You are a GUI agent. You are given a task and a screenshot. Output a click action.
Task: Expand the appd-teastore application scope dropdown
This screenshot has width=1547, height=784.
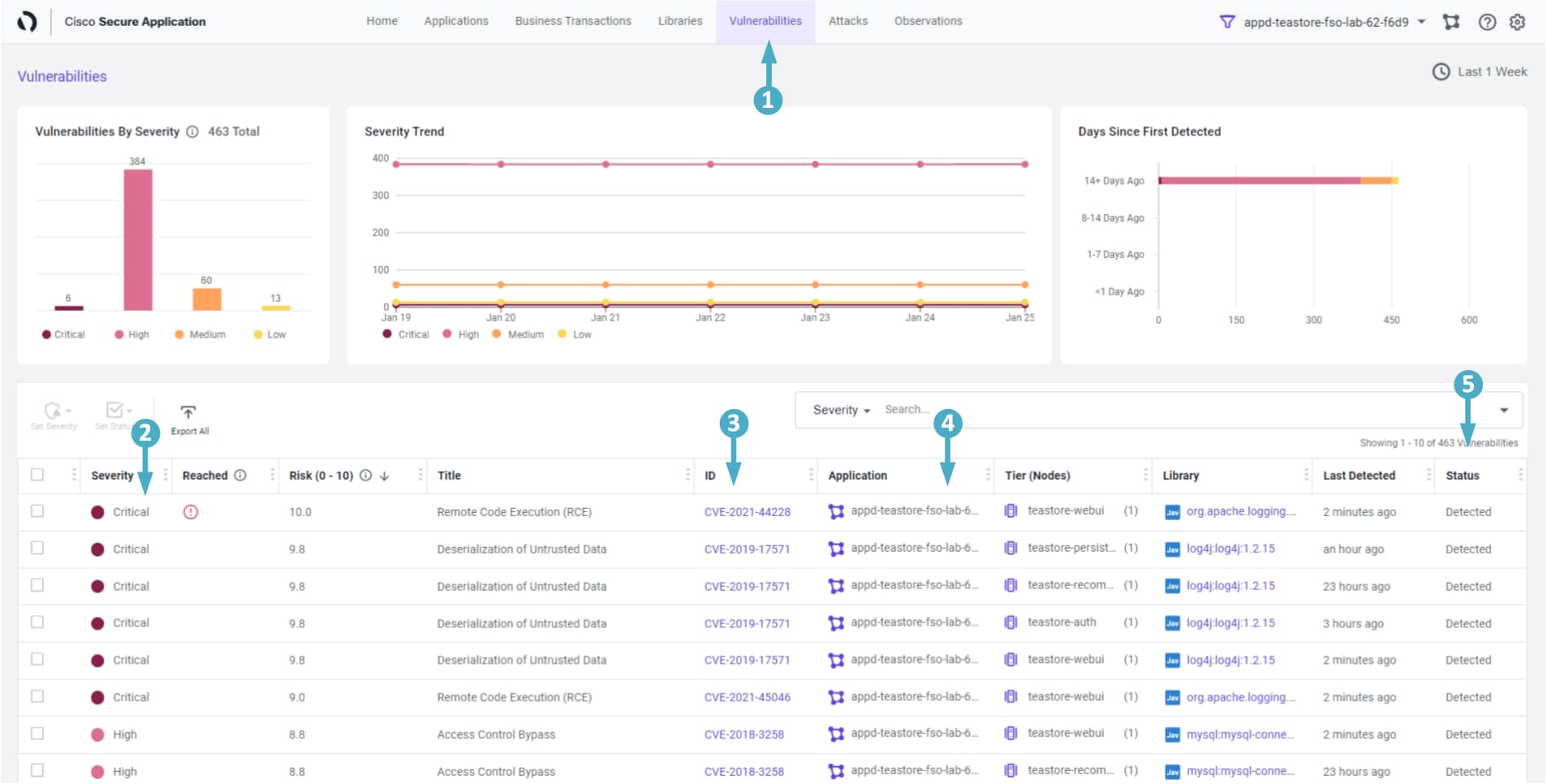pyautogui.click(x=1422, y=22)
